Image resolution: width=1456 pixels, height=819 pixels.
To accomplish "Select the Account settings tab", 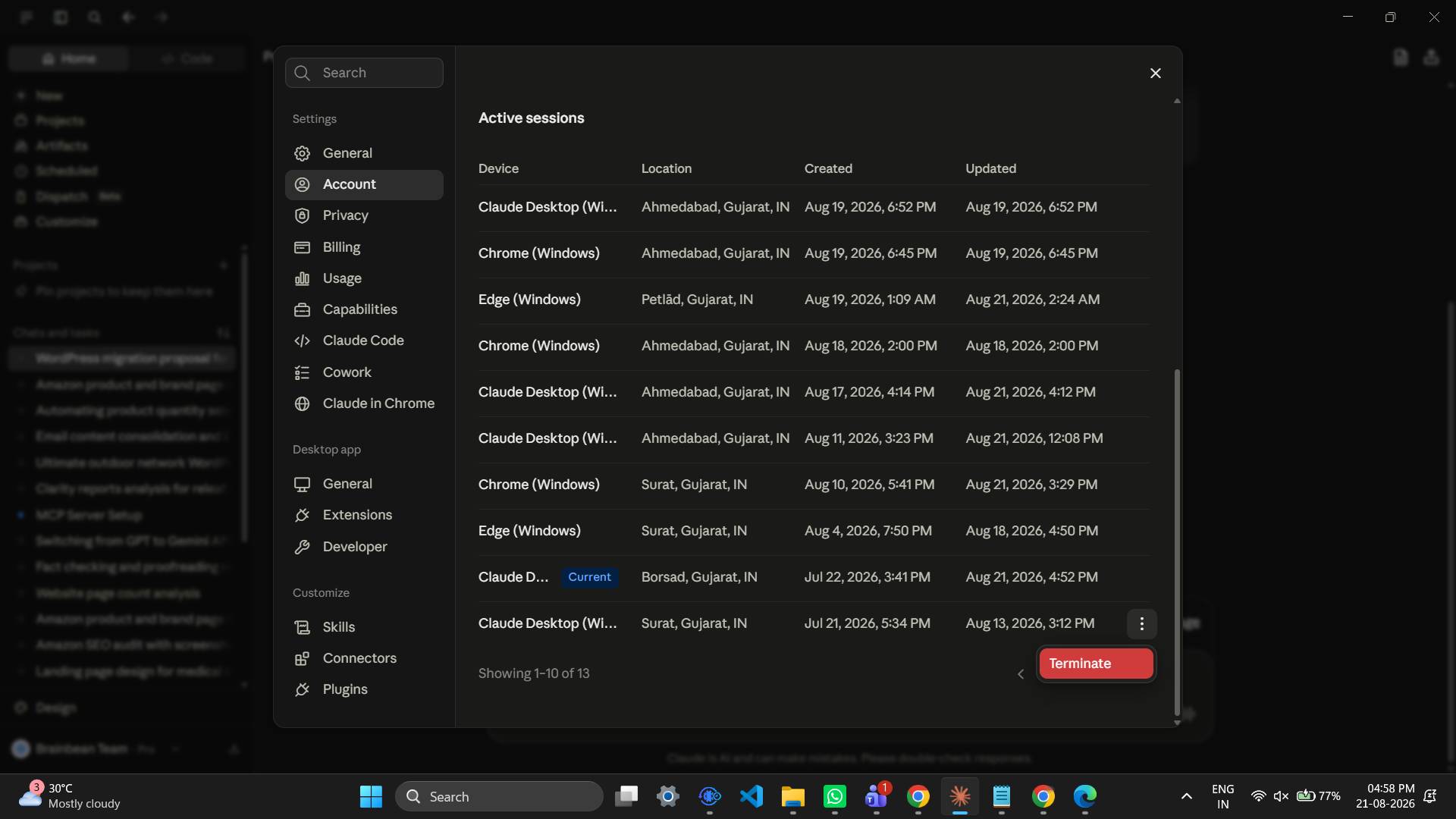I will click(364, 184).
